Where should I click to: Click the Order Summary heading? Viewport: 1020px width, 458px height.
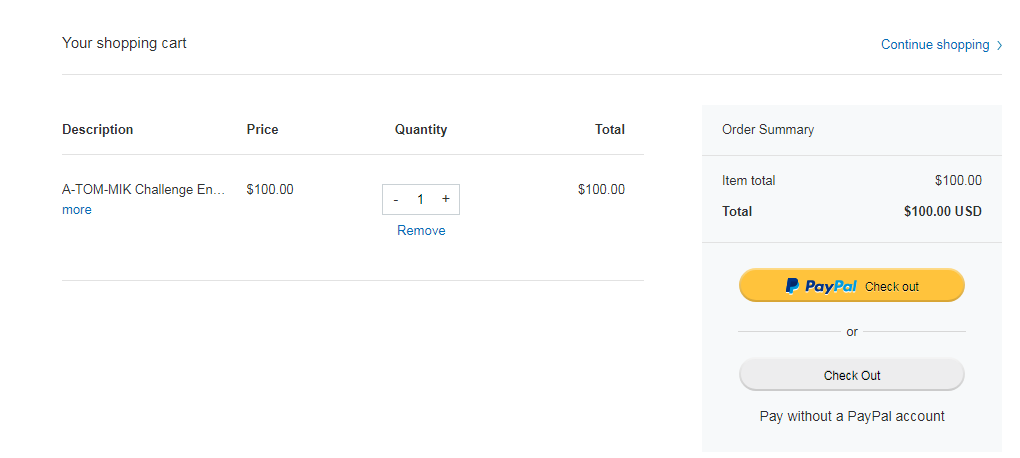(x=768, y=129)
